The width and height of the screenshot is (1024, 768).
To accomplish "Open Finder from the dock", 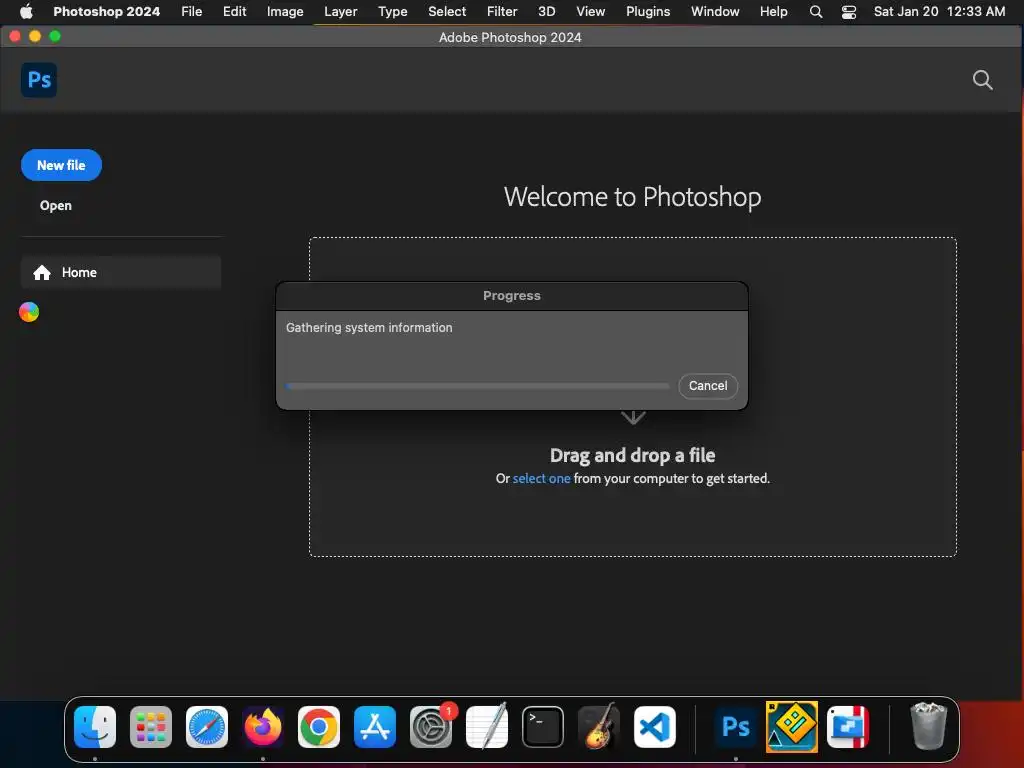I will 95,726.
